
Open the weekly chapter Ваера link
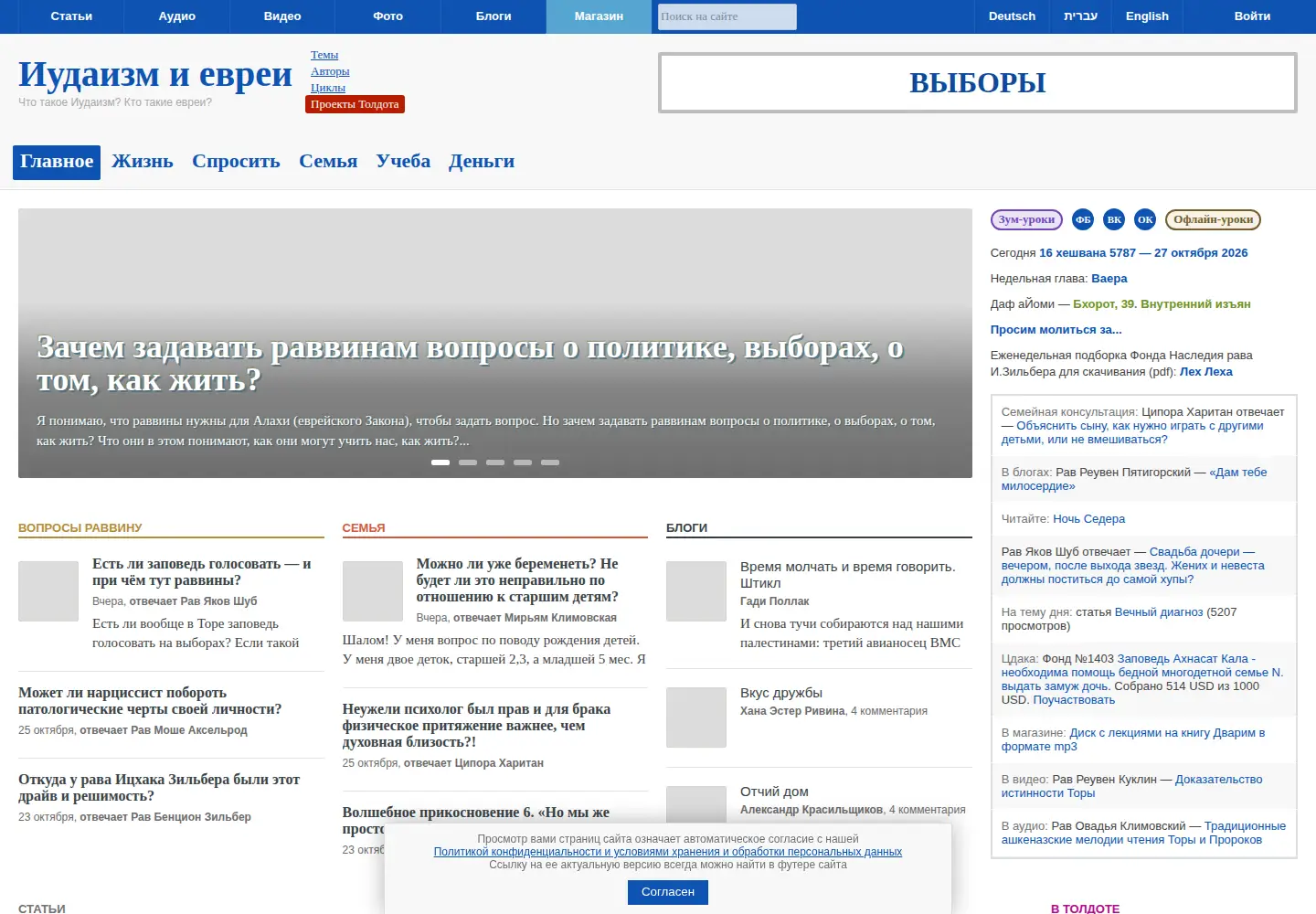click(x=1109, y=279)
